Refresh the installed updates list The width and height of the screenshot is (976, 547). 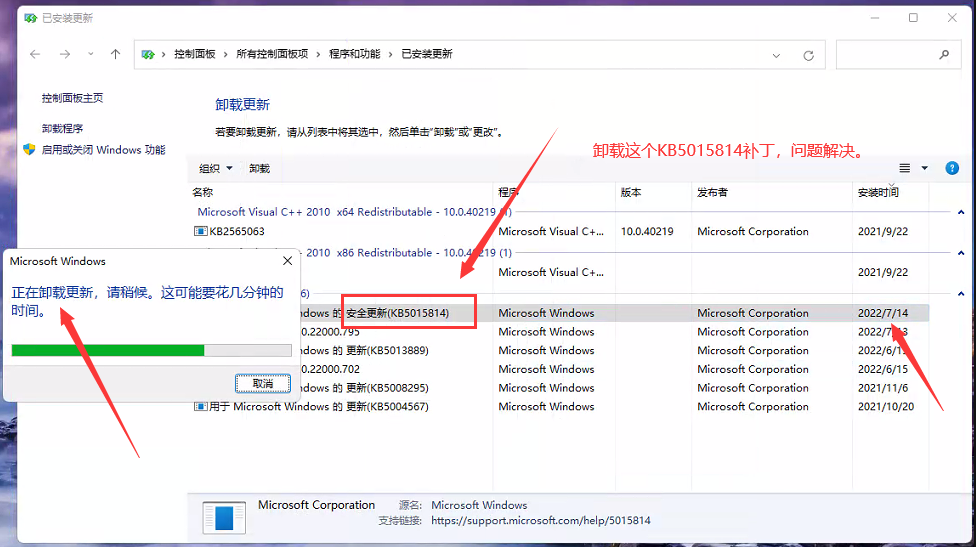tap(809, 55)
